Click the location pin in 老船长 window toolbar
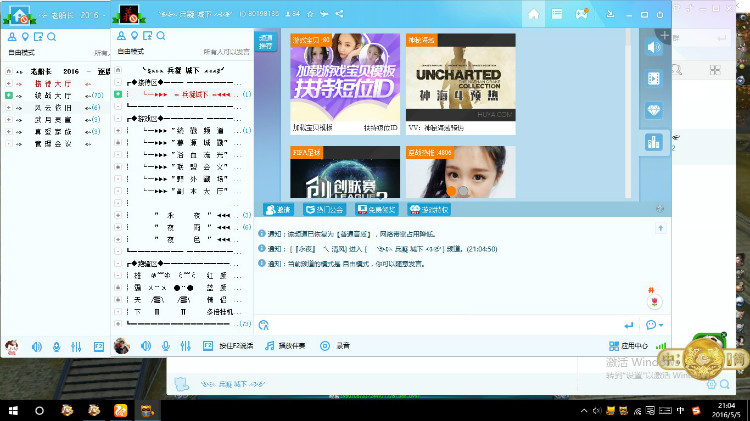The image size is (750, 421). [x=25, y=37]
